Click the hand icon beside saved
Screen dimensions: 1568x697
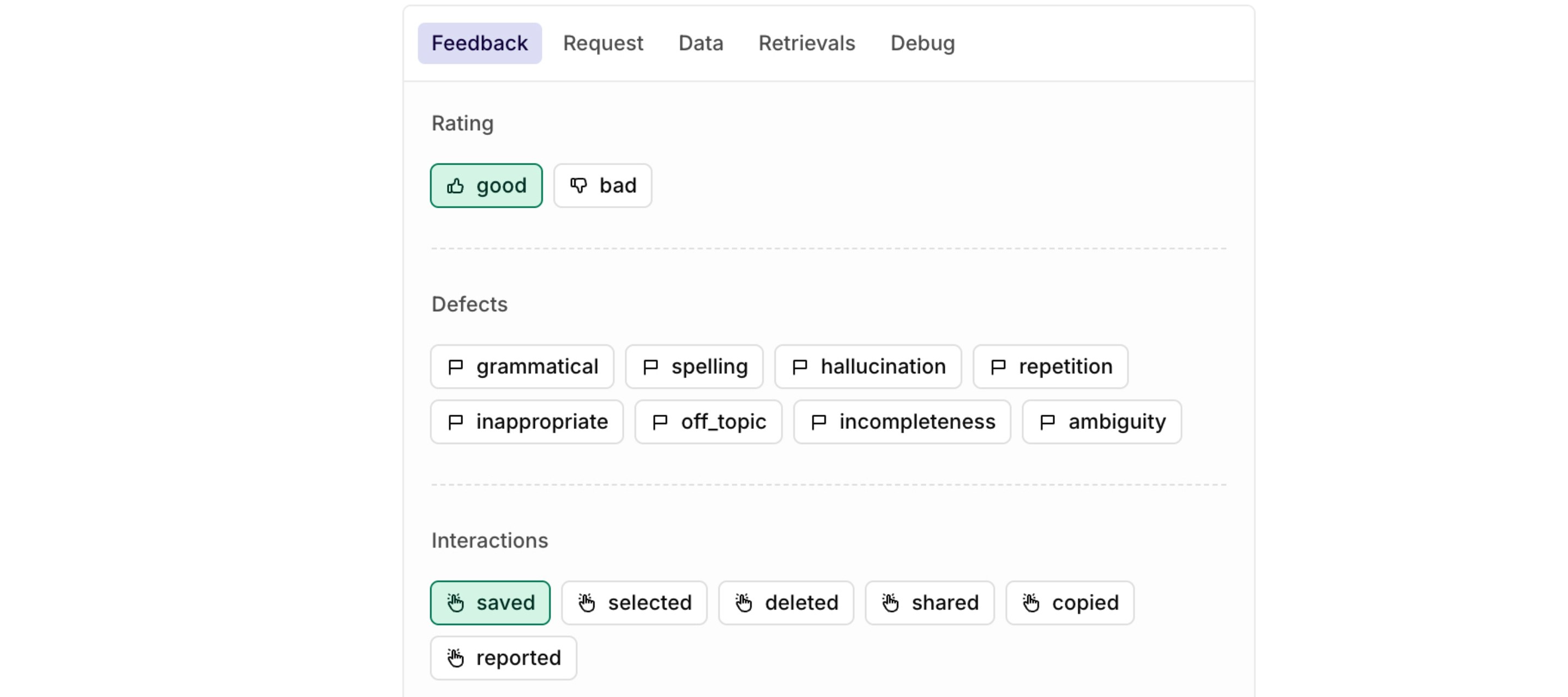(x=455, y=603)
